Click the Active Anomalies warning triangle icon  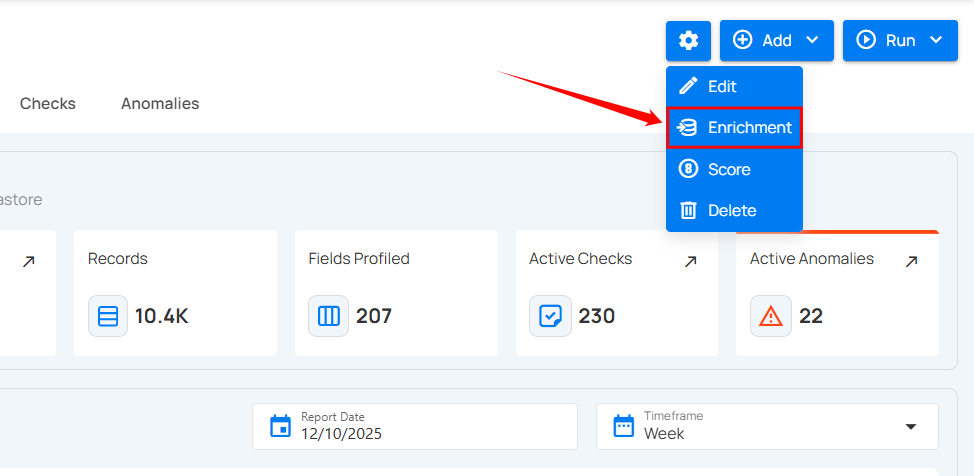pos(771,316)
